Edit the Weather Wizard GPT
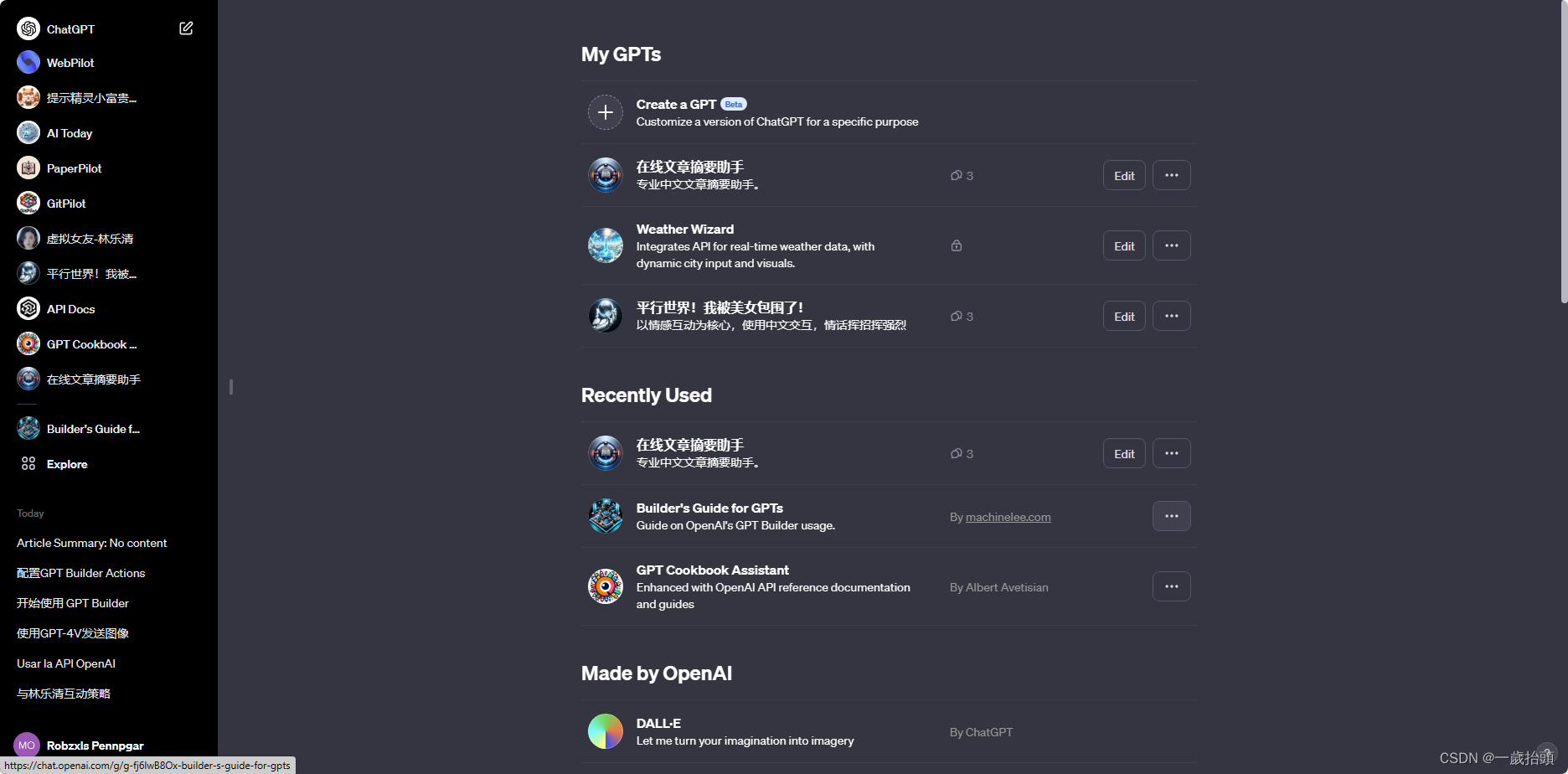 pyautogui.click(x=1124, y=245)
